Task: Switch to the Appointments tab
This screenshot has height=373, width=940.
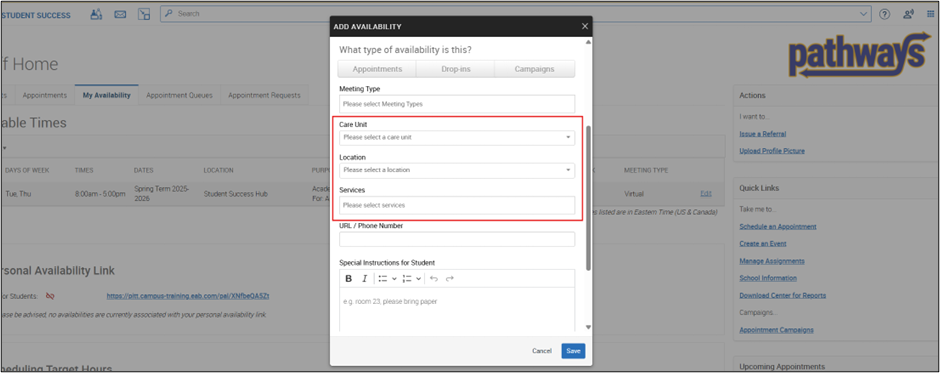Action: tap(44, 95)
